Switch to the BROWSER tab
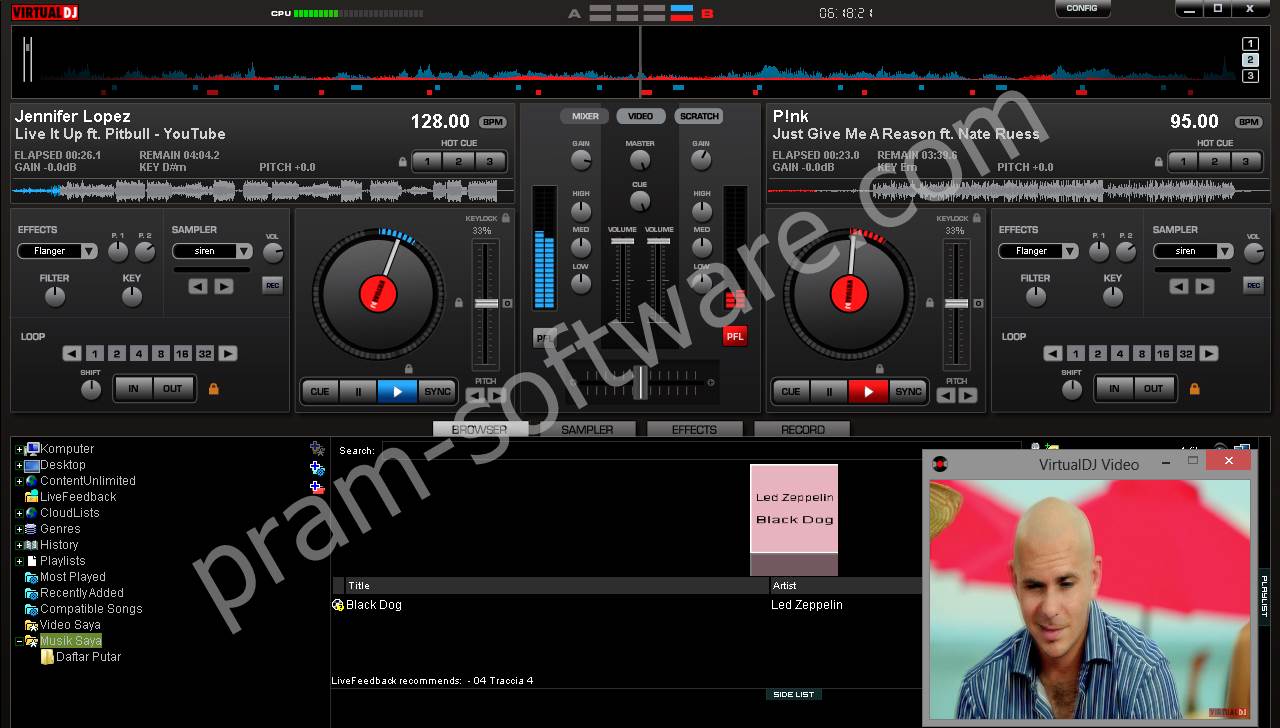Screen dimensions: 1280x728 point(479,429)
